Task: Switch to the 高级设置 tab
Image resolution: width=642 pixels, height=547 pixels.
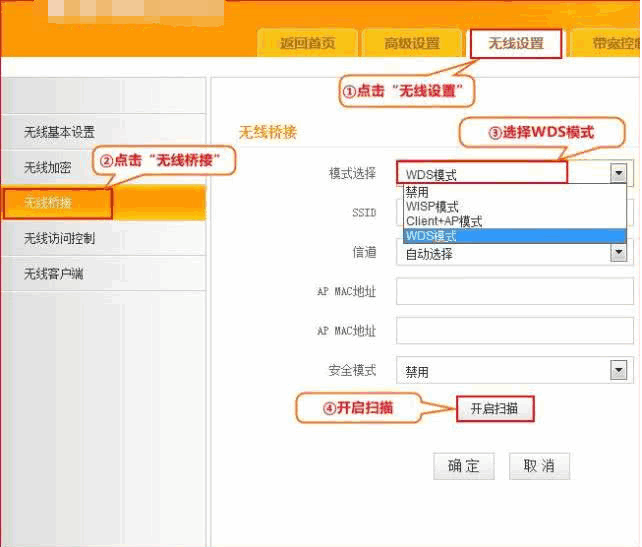Action: [412, 44]
